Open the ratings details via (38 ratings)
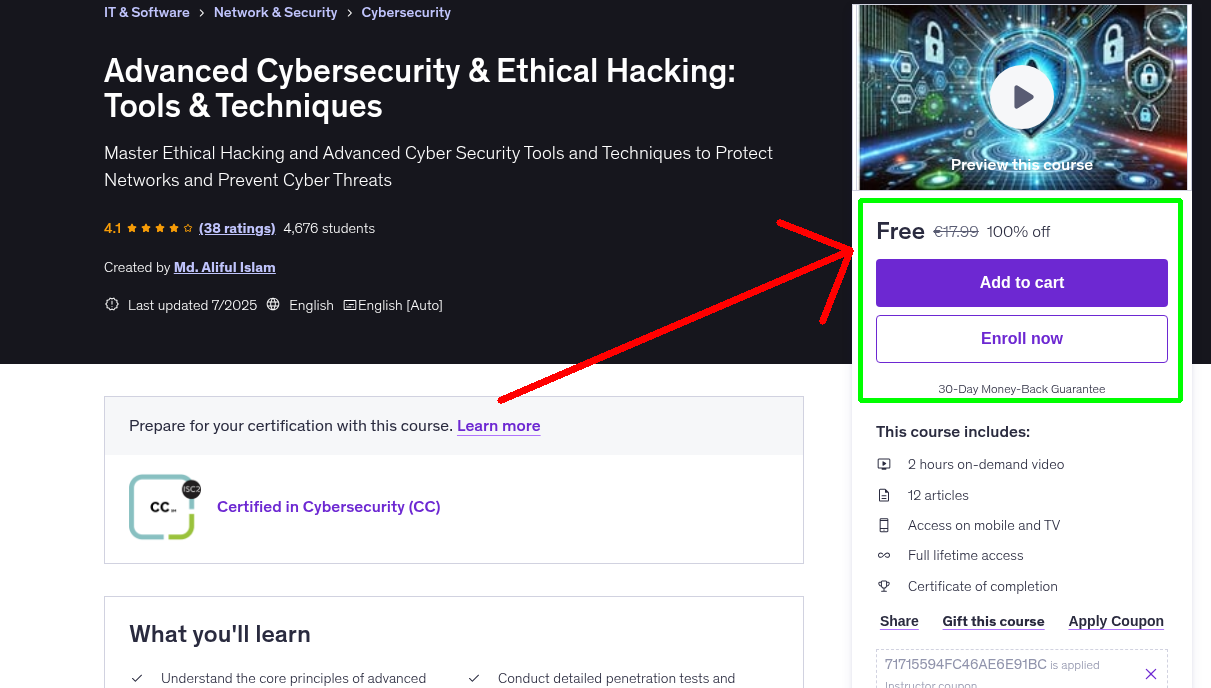Image resolution: width=1211 pixels, height=688 pixels. pos(237,228)
